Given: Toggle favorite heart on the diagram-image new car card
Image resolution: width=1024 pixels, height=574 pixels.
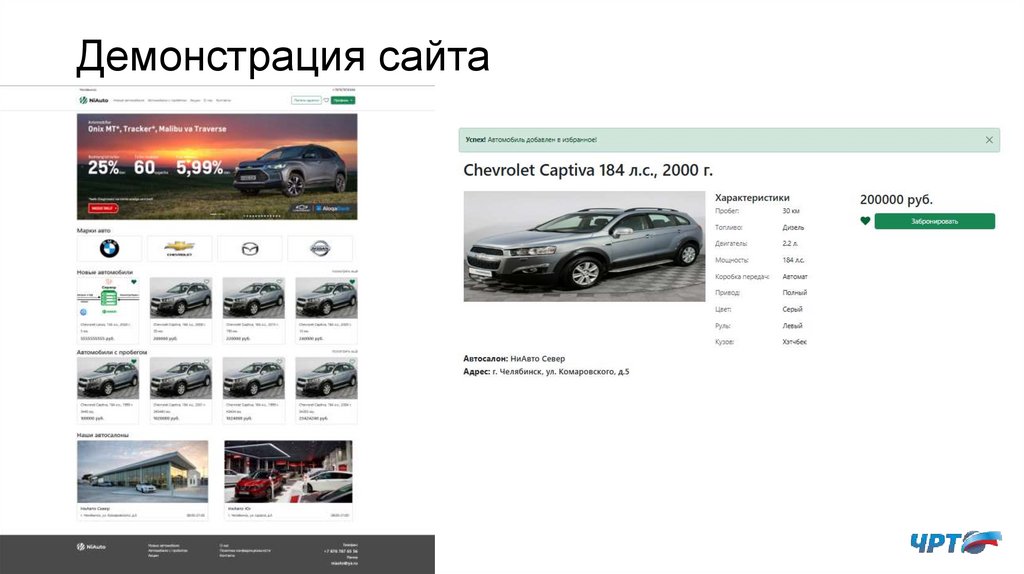Looking at the screenshot, I should (x=134, y=282).
